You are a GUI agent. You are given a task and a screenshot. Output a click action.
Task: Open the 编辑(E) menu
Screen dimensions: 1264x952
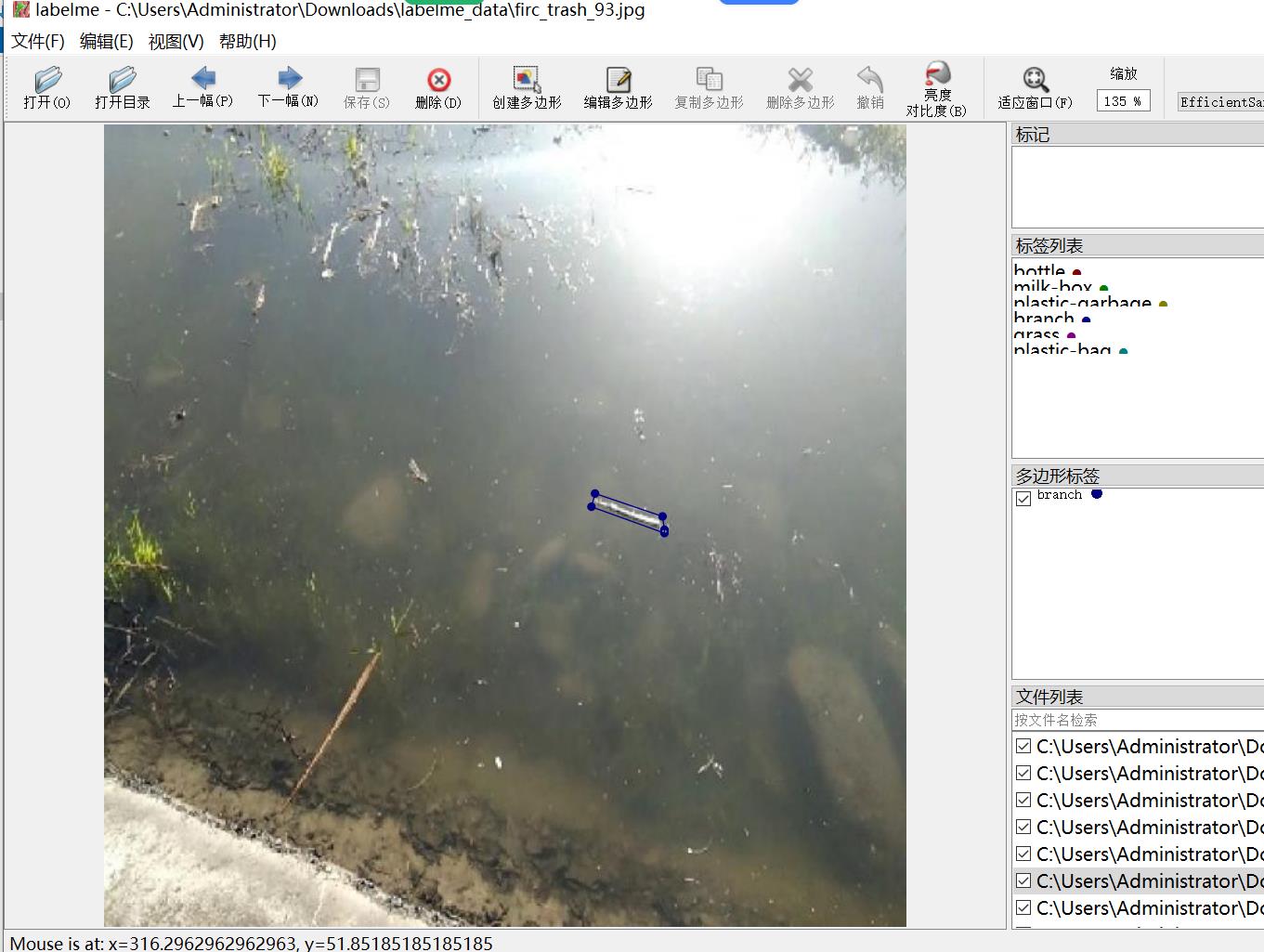106,42
